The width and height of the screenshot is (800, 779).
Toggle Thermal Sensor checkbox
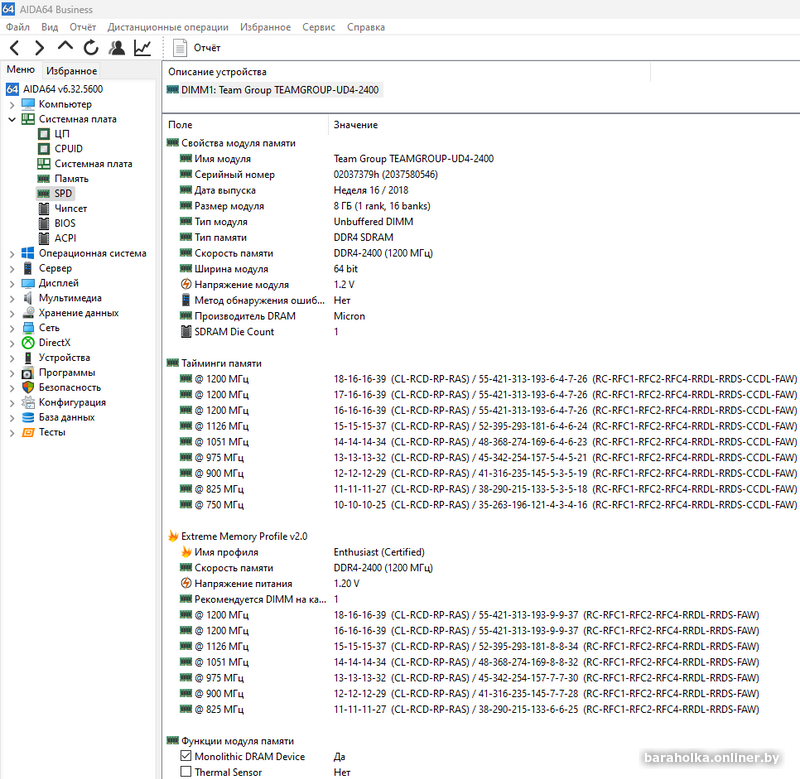click(x=186, y=772)
